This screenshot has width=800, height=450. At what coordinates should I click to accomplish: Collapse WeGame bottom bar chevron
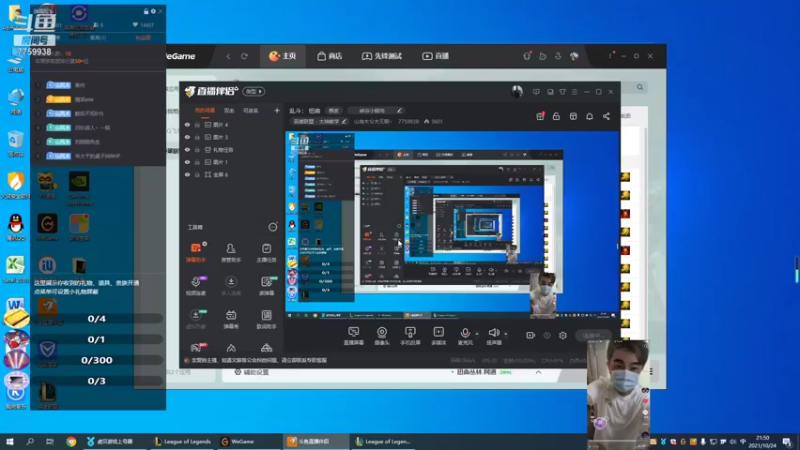click(x=538, y=372)
